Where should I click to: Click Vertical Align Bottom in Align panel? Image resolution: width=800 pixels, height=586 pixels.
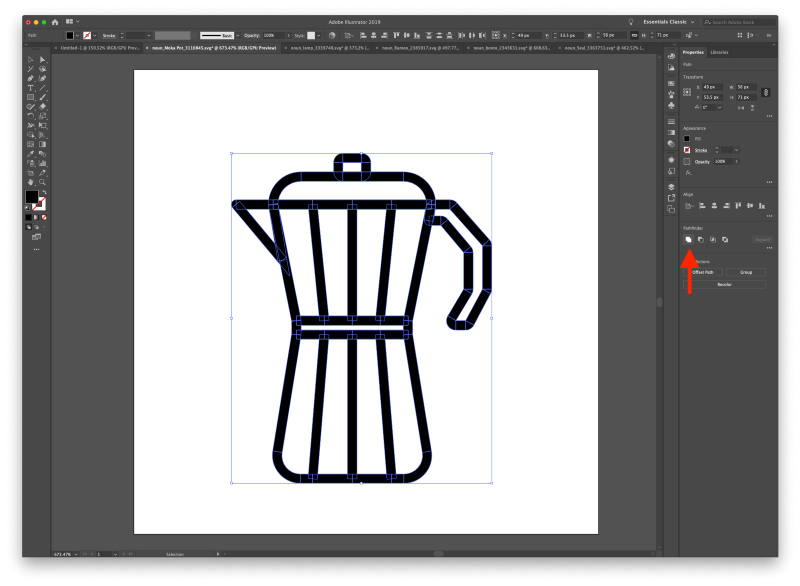pos(762,206)
